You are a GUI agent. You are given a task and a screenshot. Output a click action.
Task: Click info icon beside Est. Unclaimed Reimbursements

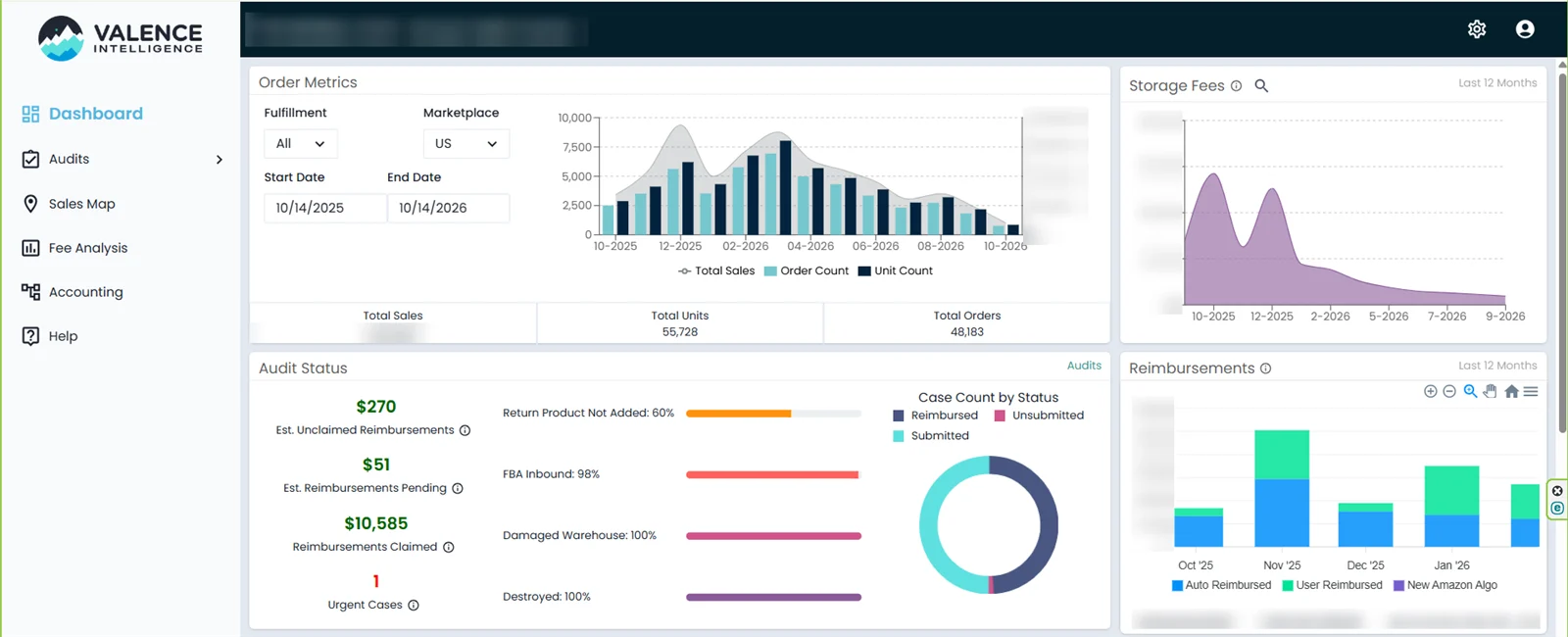click(465, 430)
